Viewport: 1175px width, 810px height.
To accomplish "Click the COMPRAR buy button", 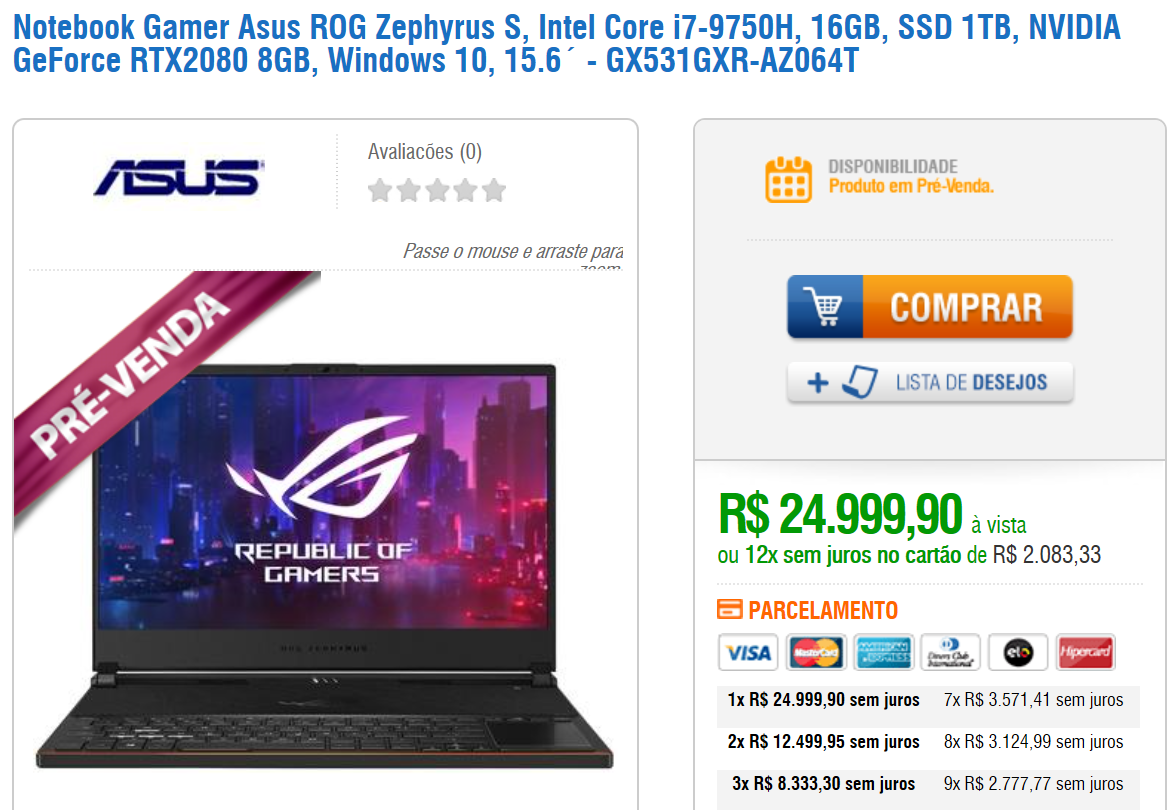I will (x=929, y=306).
